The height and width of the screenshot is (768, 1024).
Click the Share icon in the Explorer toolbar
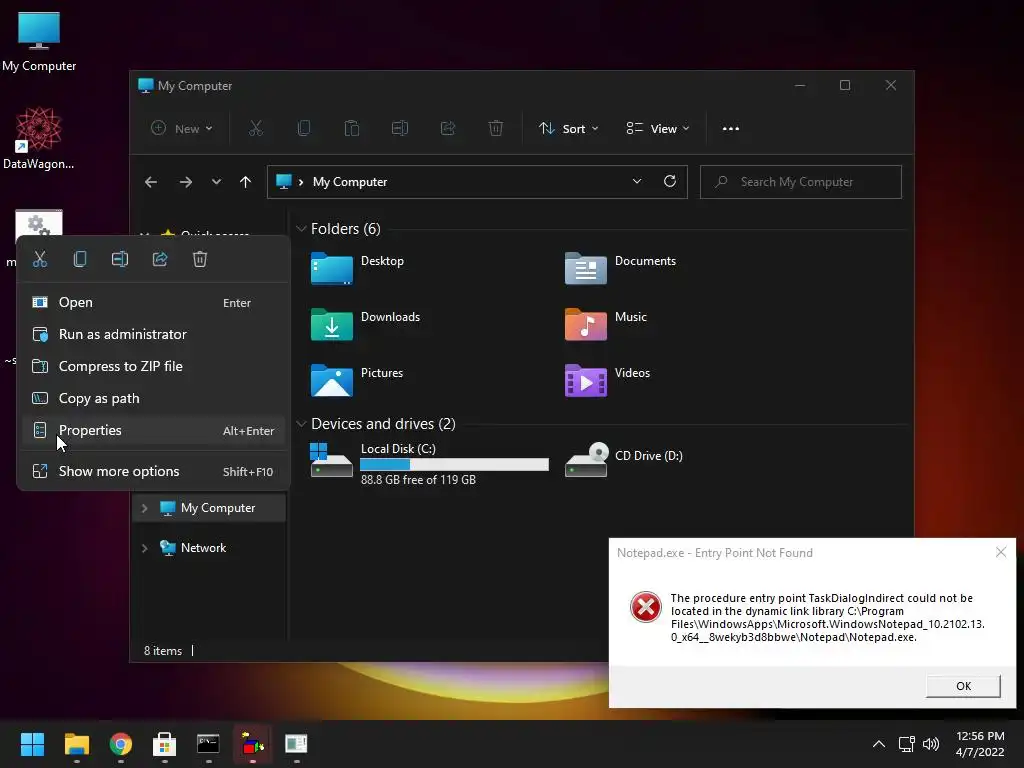[x=448, y=129]
